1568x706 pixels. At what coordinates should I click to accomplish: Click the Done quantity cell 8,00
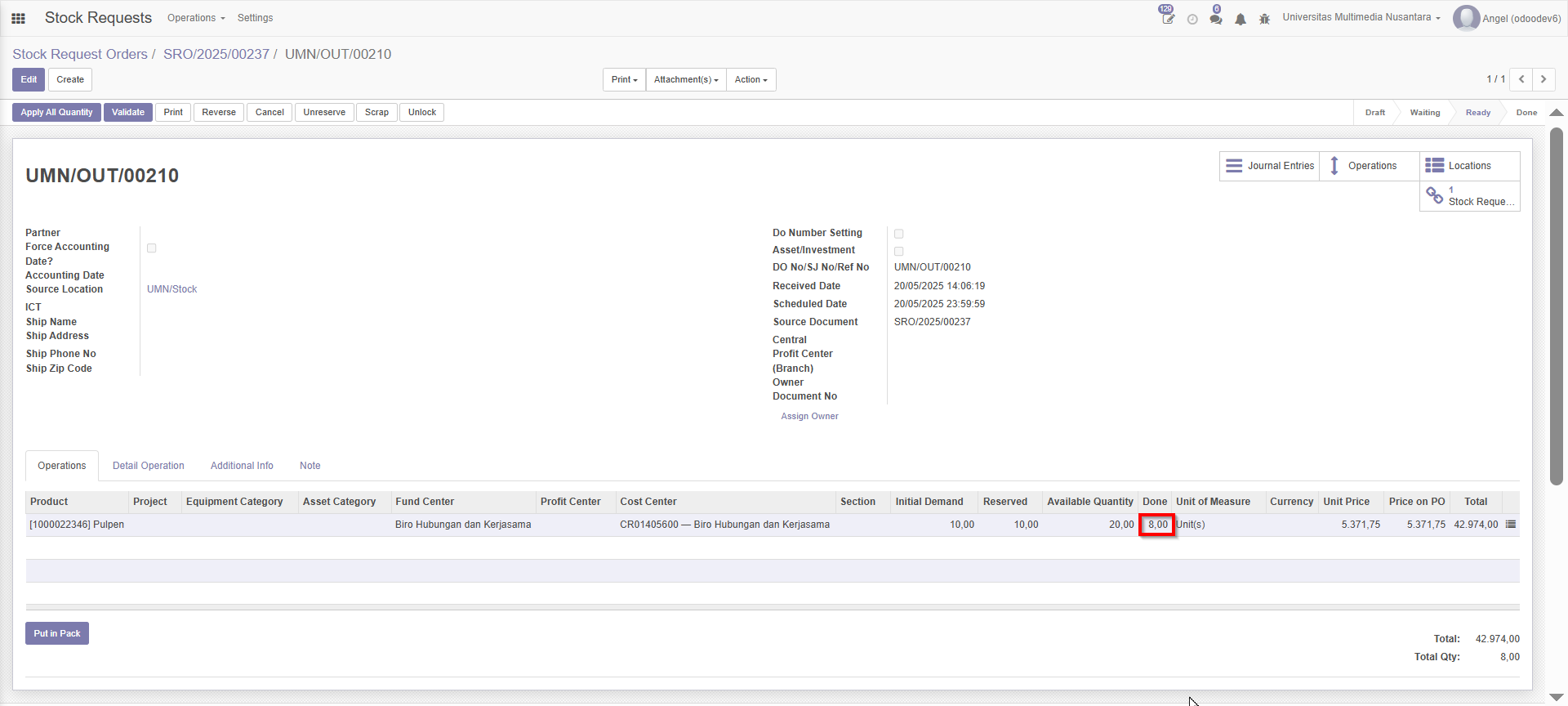1157,525
